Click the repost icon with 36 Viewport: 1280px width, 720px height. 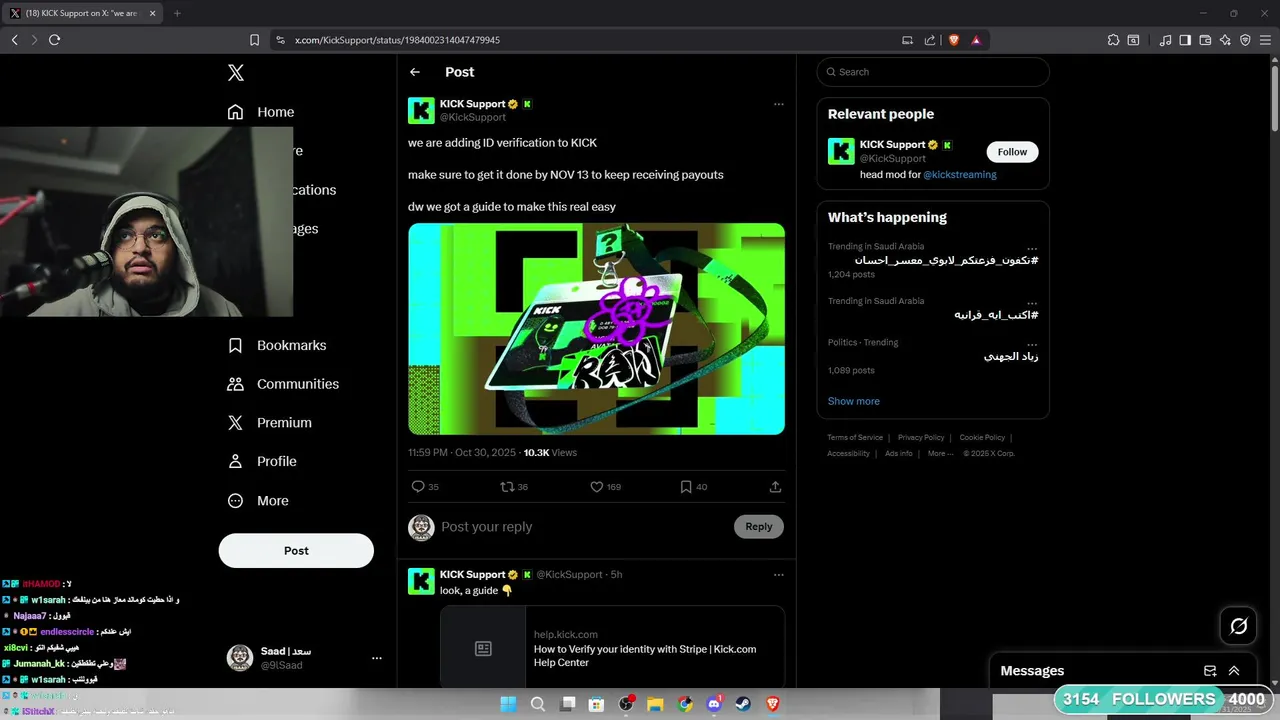click(514, 487)
